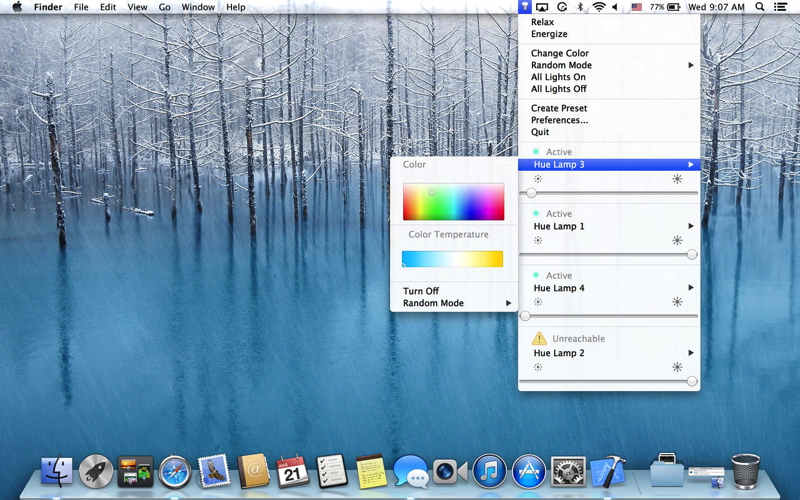The height and width of the screenshot is (500, 800).
Task: Pick a color from the rainbow color spectrum
Action: (x=453, y=202)
